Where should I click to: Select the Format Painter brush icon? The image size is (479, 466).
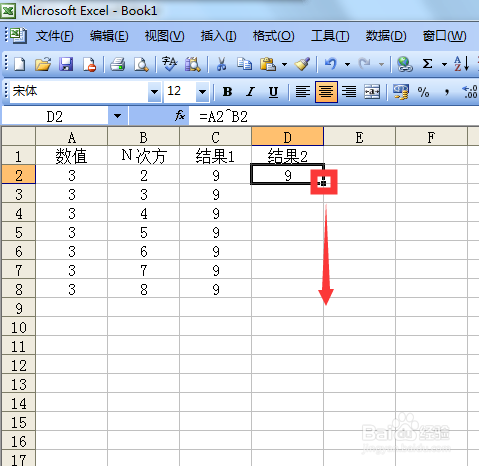click(302, 63)
